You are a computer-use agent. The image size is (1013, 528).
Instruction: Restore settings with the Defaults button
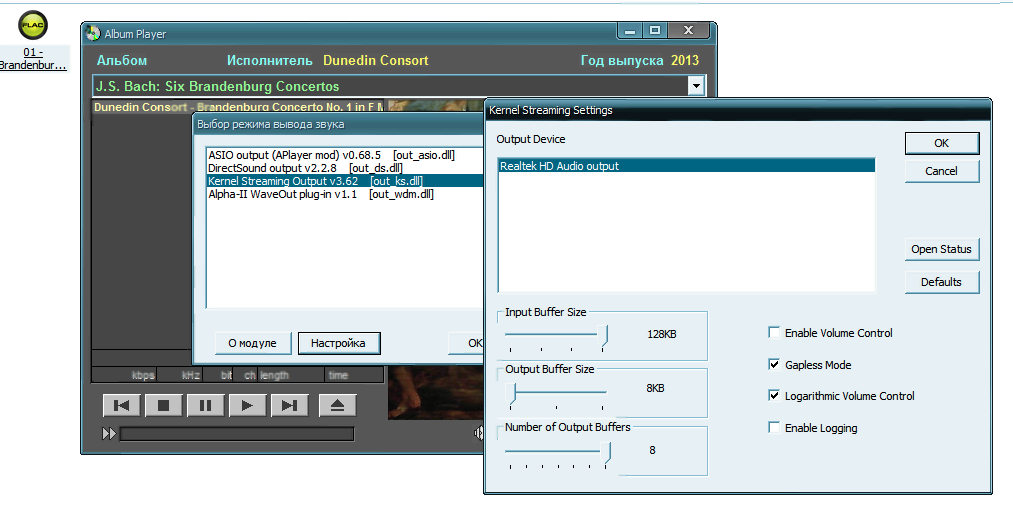942,282
